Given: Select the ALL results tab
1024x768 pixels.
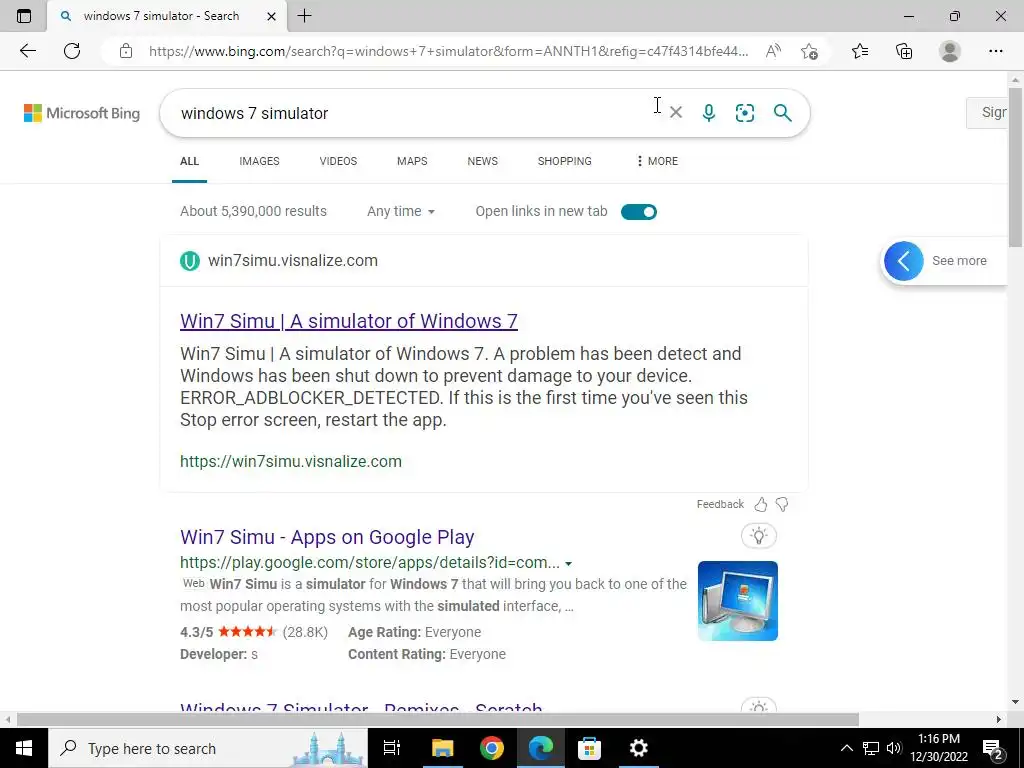Looking at the screenshot, I should [x=189, y=161].
